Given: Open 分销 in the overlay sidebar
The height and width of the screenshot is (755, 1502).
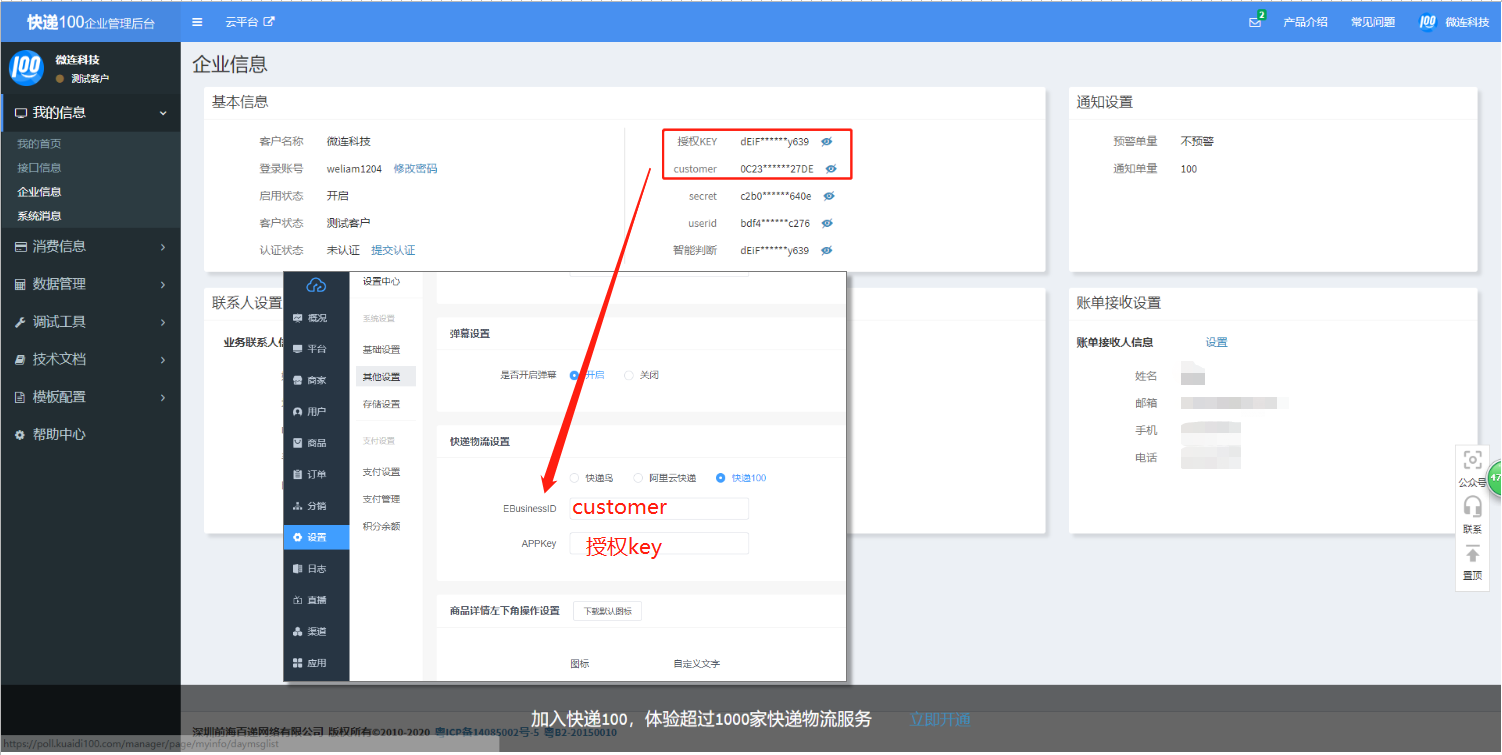Looking at the screenshot, I should [x=316, y=506].
